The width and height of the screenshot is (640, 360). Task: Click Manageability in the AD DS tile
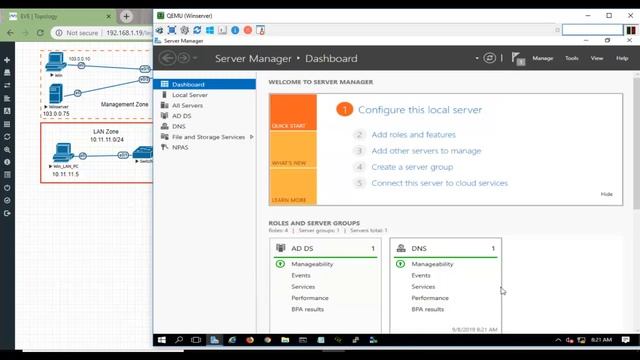tap(312, 264)
